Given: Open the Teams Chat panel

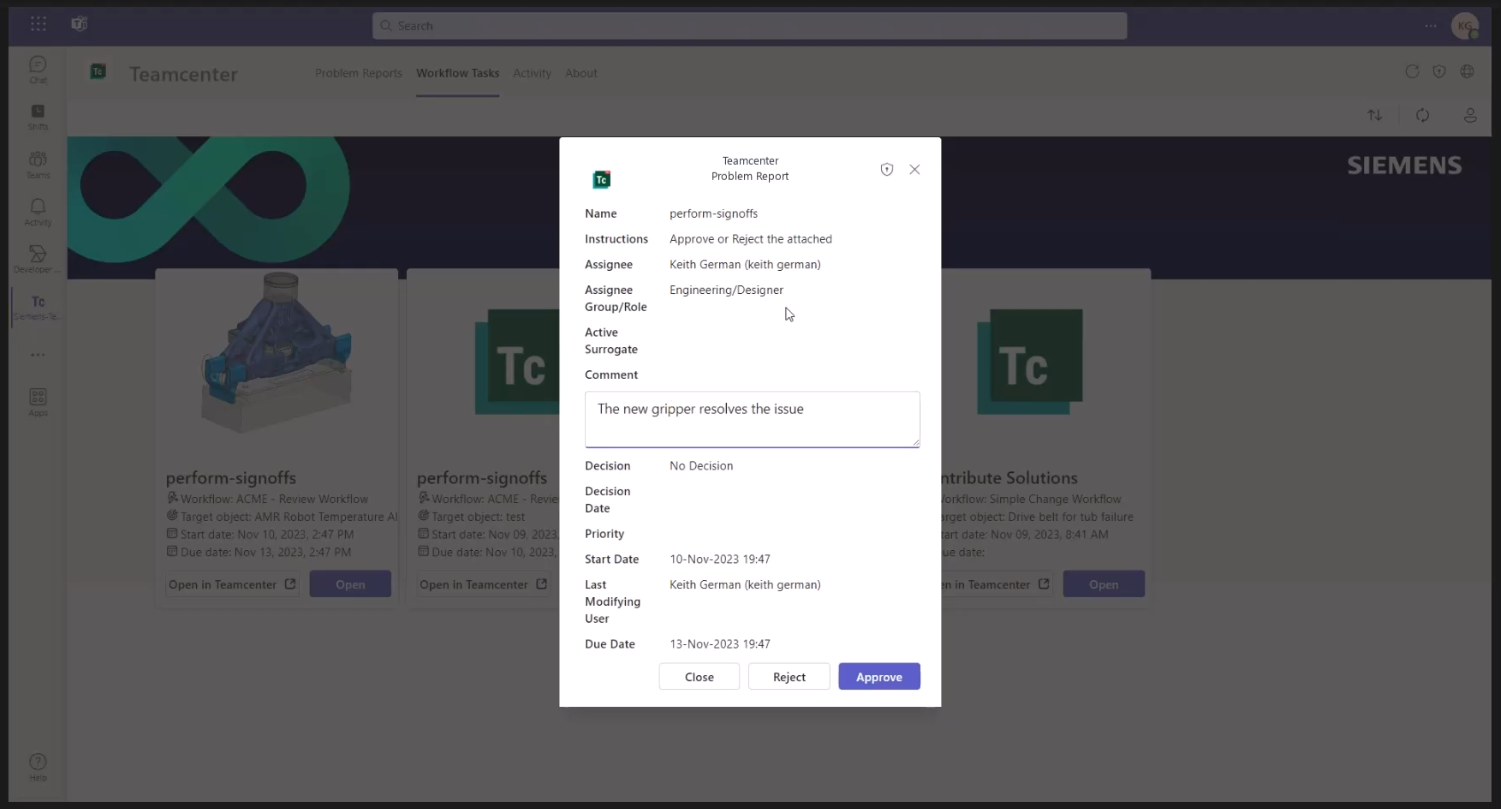Looking at the screenshot, I should [37, 70].
